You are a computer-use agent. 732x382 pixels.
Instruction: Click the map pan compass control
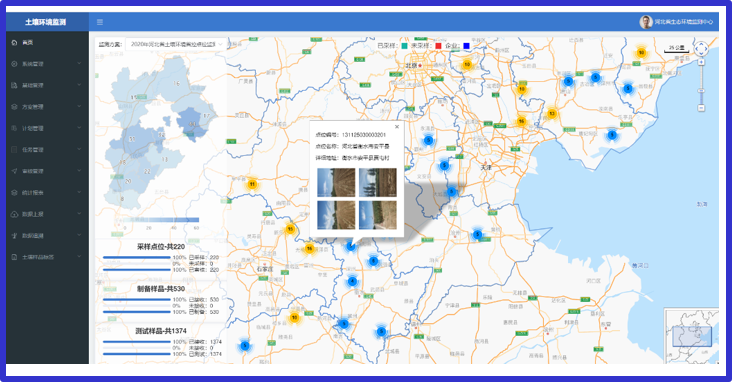click(701, 49)
